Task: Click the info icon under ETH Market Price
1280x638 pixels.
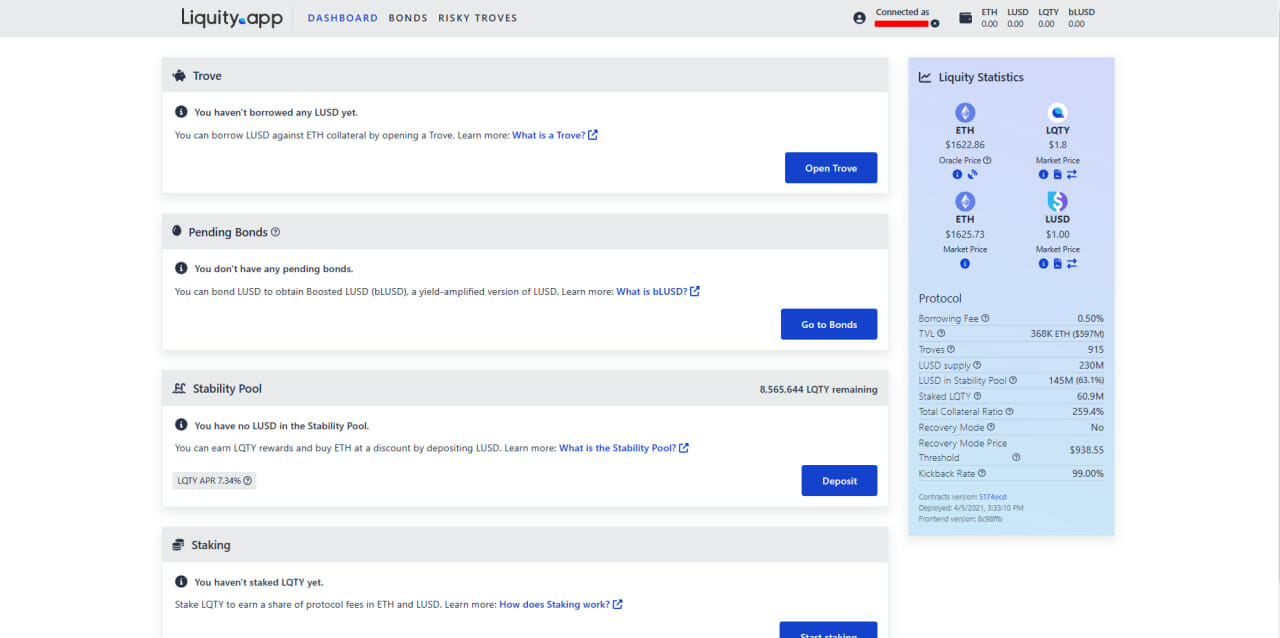Action: 965,264
